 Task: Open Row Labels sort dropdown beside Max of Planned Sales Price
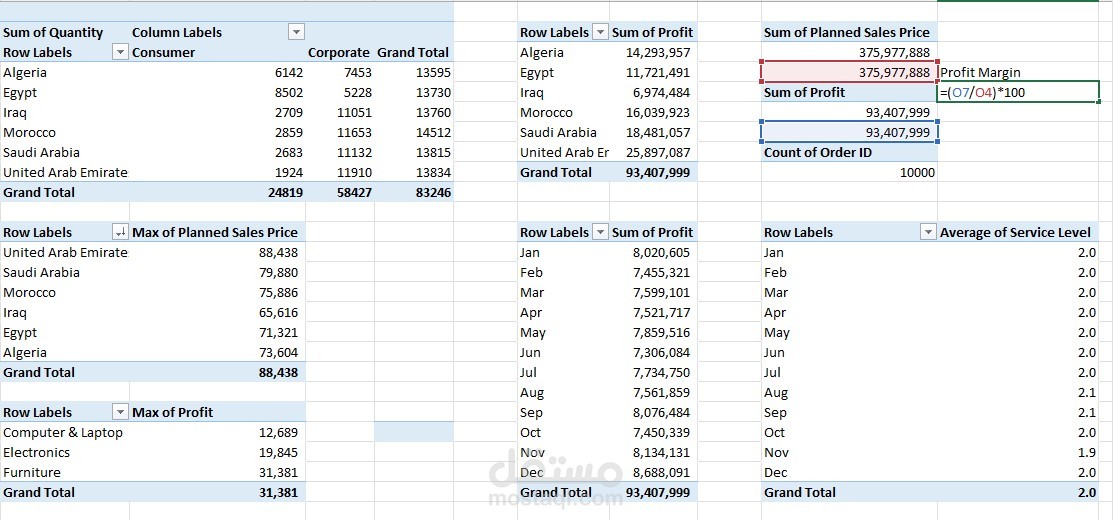pos(120,232)
